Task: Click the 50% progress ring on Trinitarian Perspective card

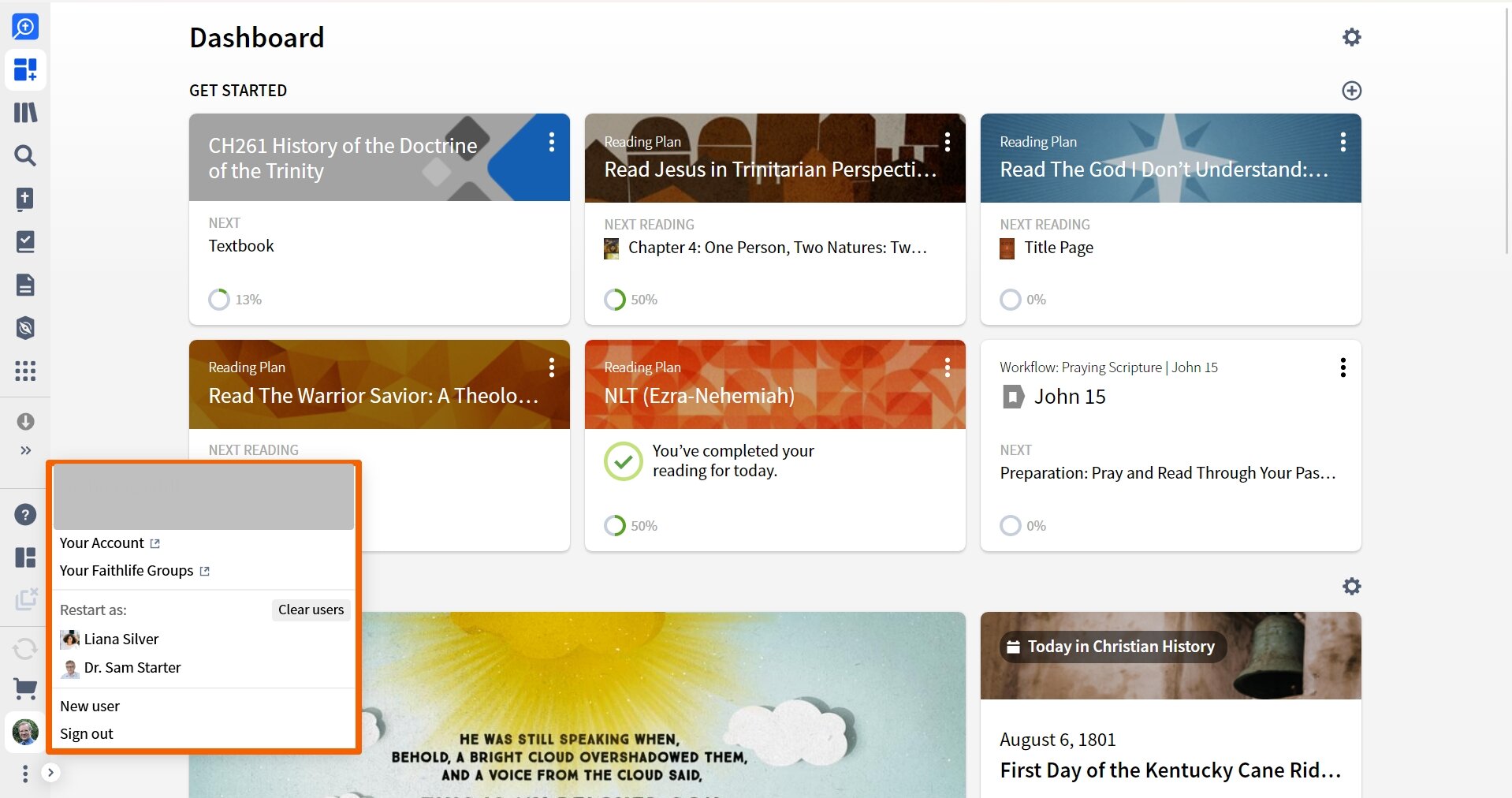Action: 615,300
